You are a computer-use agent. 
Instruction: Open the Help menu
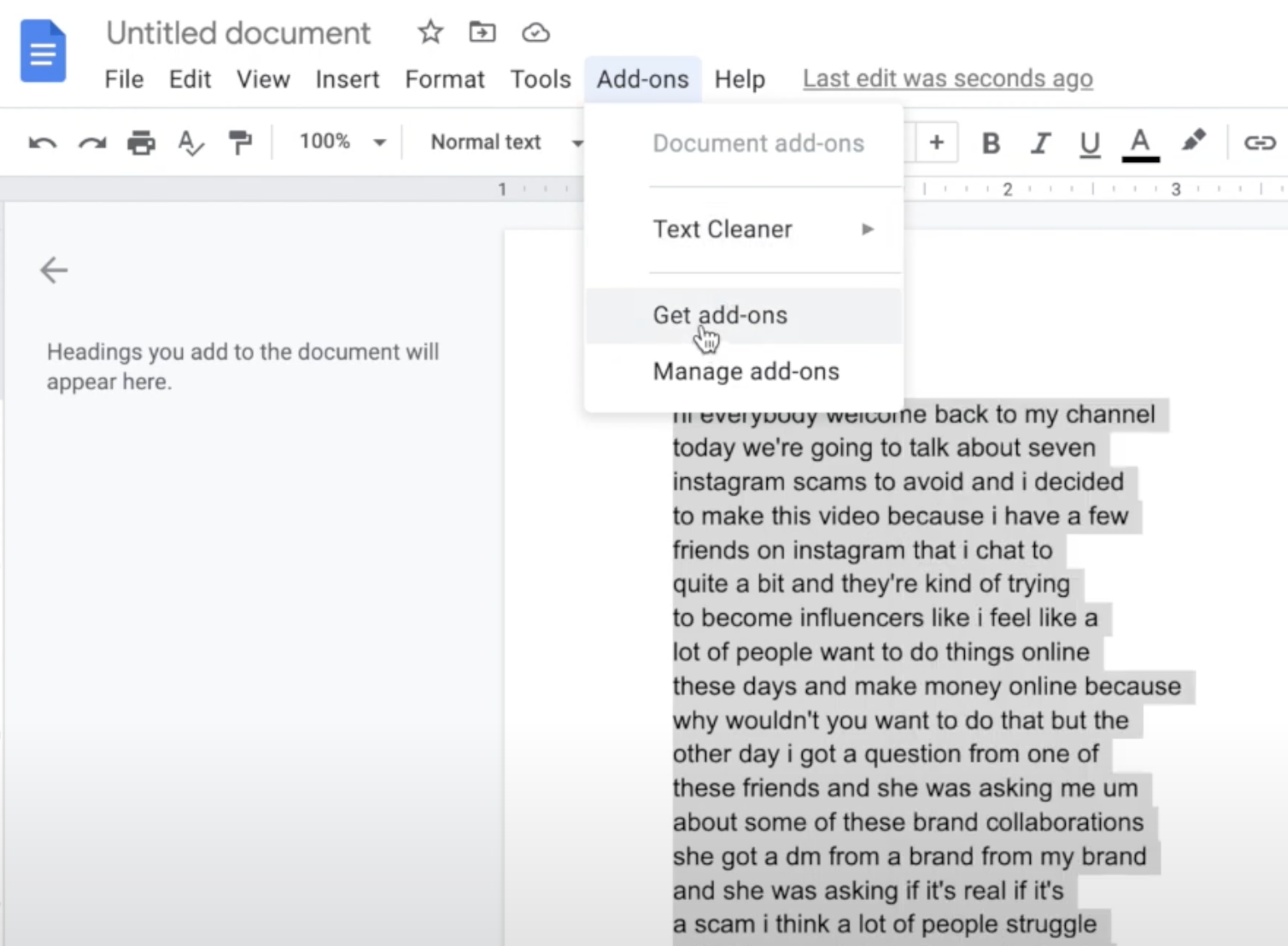739,79
